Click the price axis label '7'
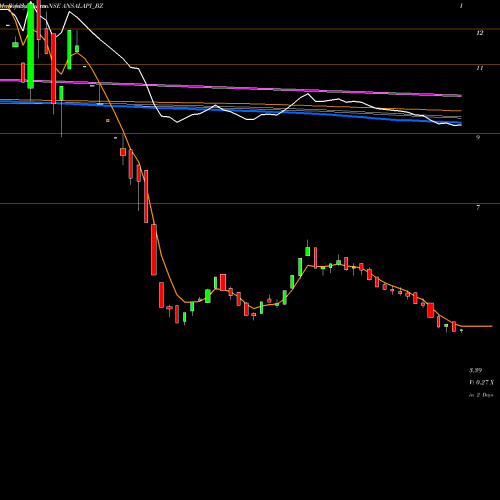Viewport: 500px width, 500px height. pos(478,207)
